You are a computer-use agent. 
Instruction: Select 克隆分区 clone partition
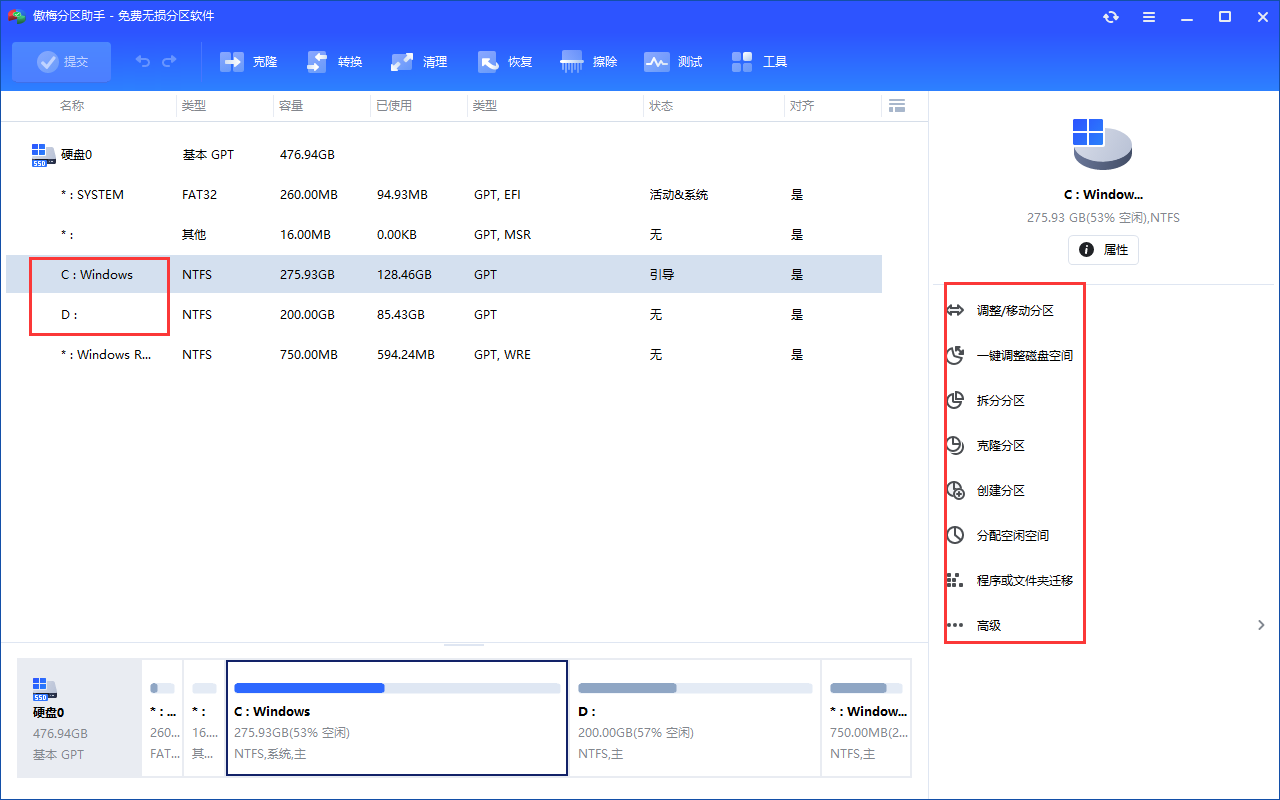pos(1001,446)
